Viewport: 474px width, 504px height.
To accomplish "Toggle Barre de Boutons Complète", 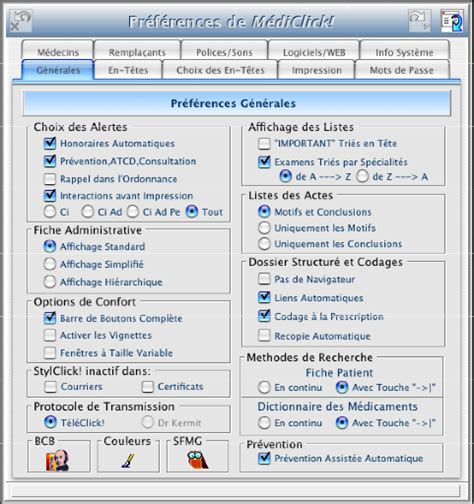I will (x=50, y=318).
